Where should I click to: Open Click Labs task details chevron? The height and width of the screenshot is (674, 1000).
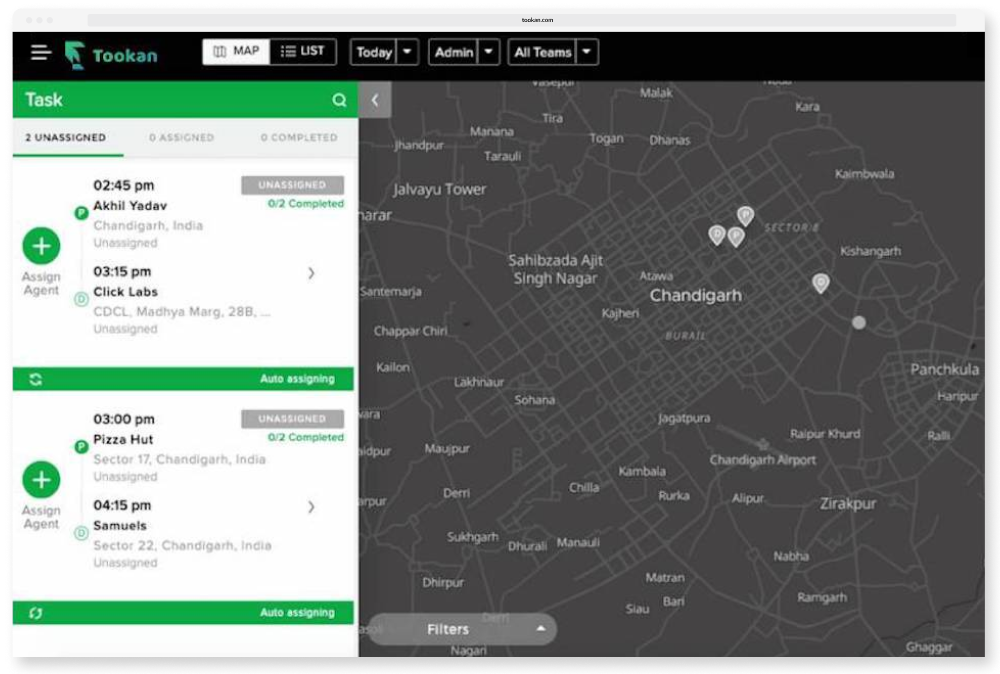(x=311, y=273)
